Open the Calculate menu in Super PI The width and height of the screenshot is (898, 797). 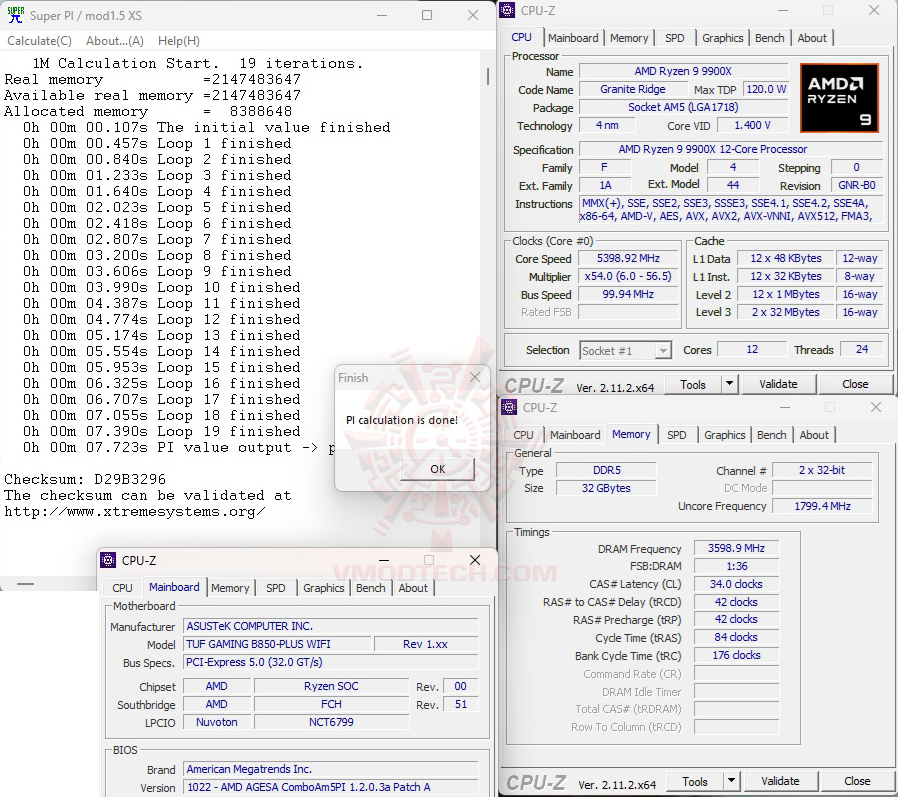38,40
